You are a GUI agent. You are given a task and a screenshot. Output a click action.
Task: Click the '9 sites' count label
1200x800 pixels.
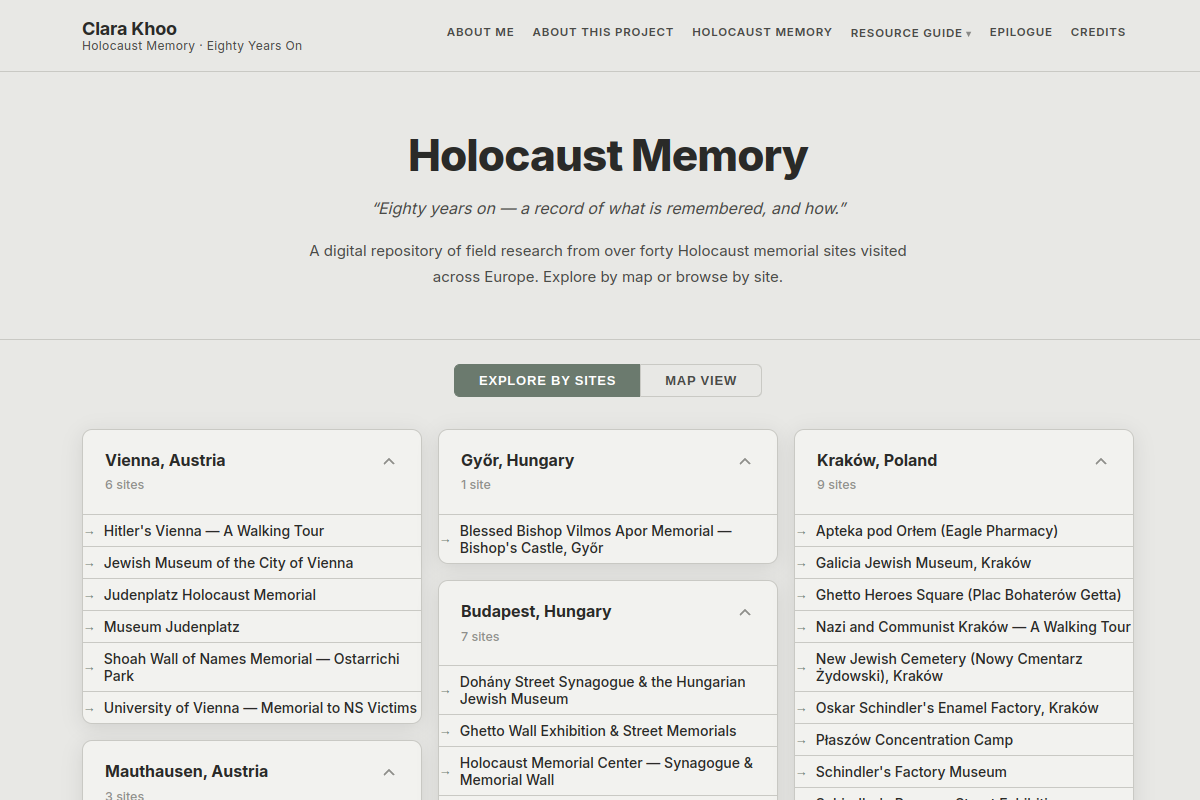(836, 485)
